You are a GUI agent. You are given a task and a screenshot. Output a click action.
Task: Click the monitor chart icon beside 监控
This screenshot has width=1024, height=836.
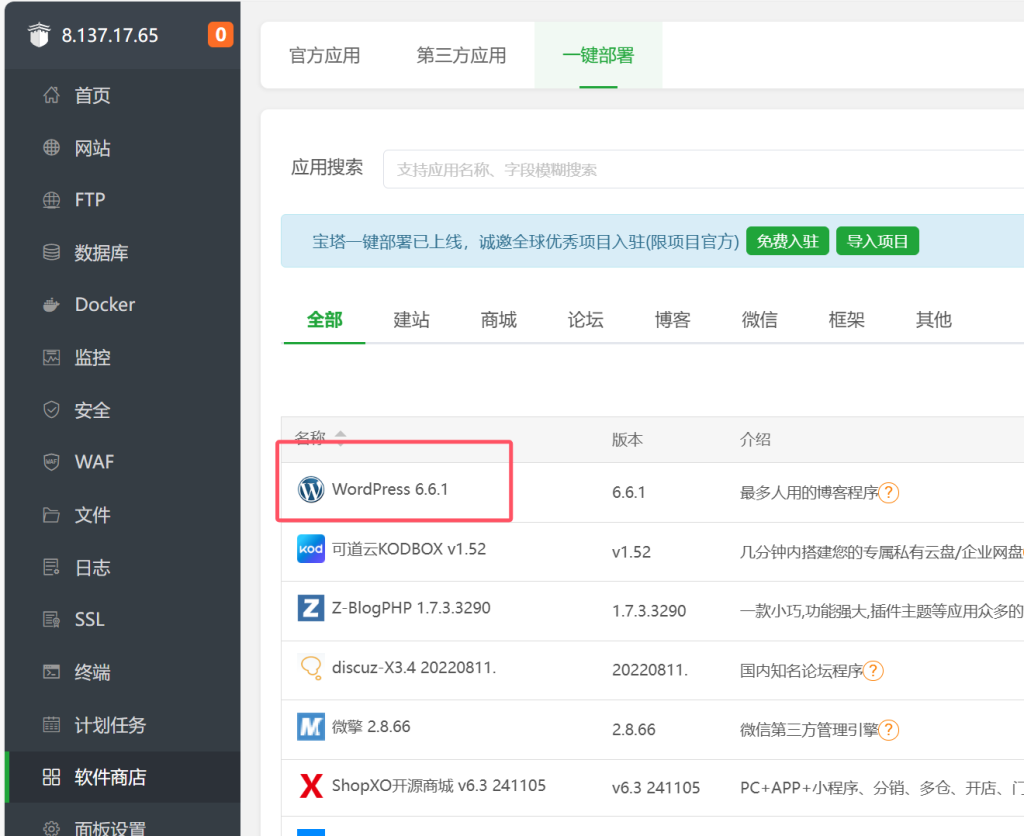coord(51,357)
